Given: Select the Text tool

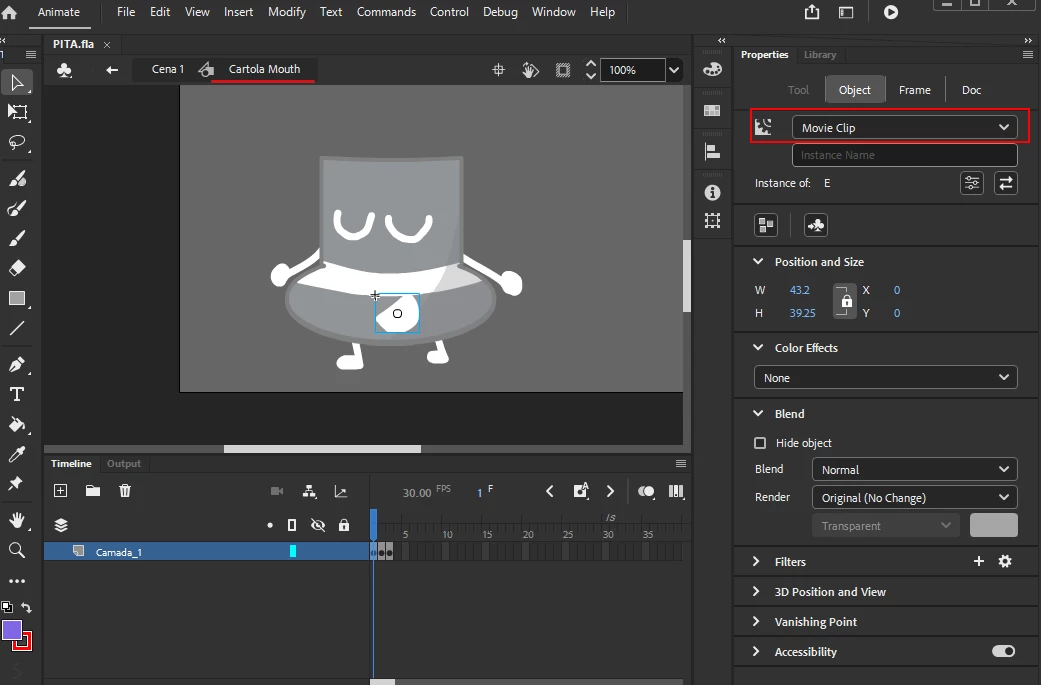Looking at the screenshot, I should pyautogui.click(x=17, y=394).
